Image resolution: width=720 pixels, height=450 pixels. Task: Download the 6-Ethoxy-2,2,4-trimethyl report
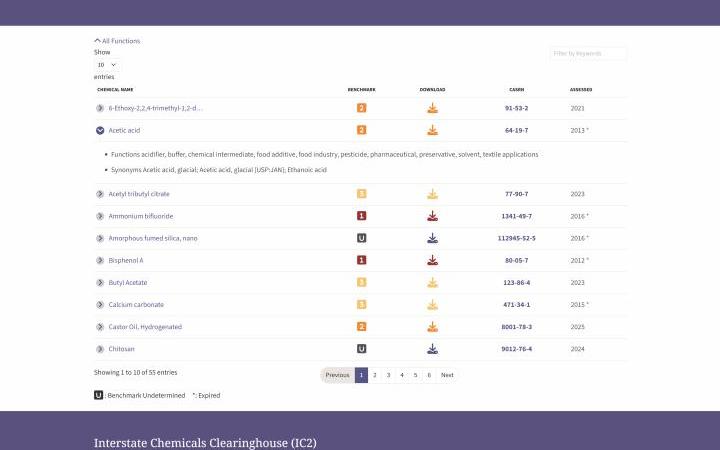tap(432, 108)
